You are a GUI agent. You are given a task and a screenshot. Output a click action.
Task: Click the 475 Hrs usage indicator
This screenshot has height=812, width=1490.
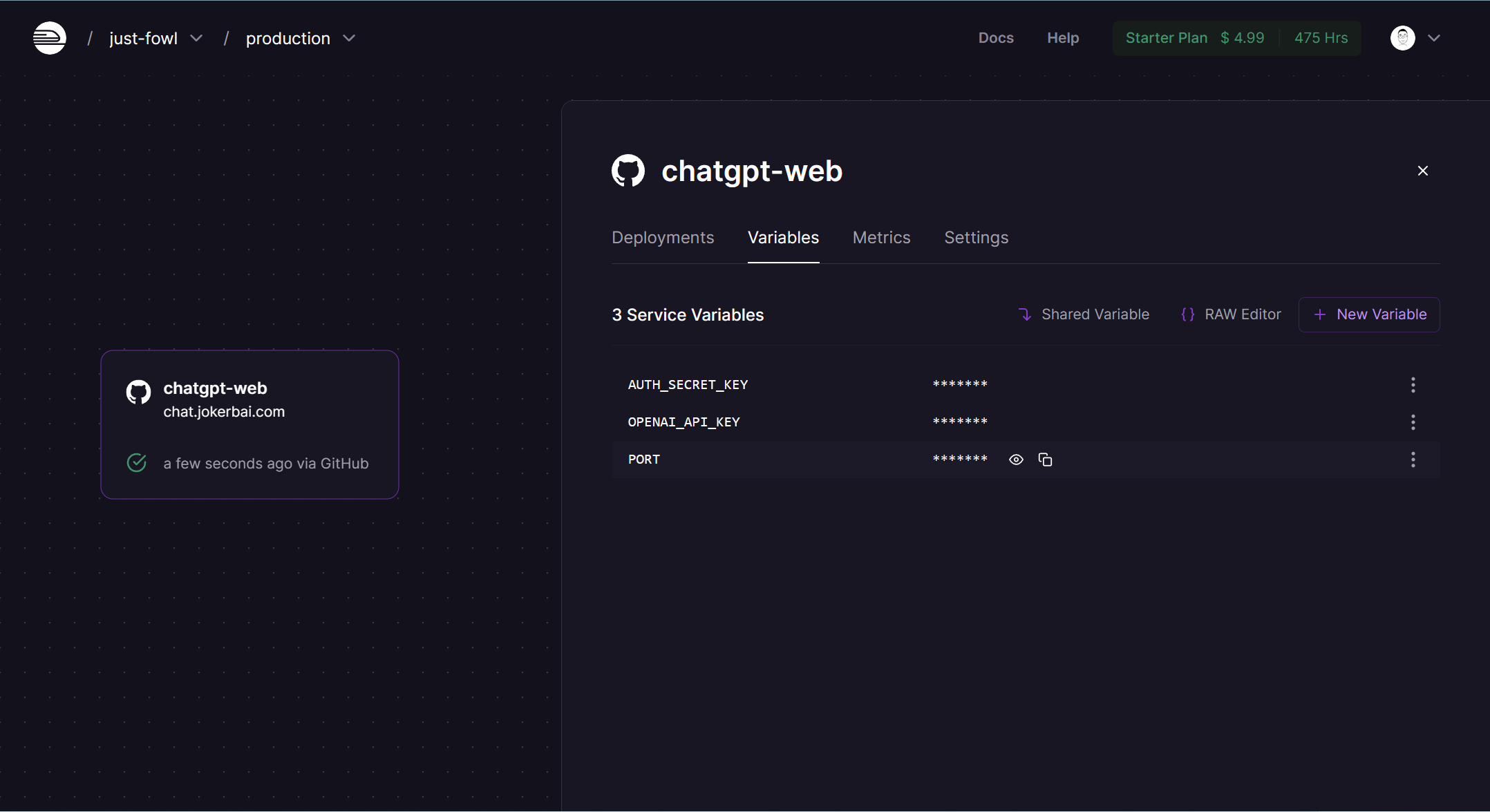coord(1321,38)
